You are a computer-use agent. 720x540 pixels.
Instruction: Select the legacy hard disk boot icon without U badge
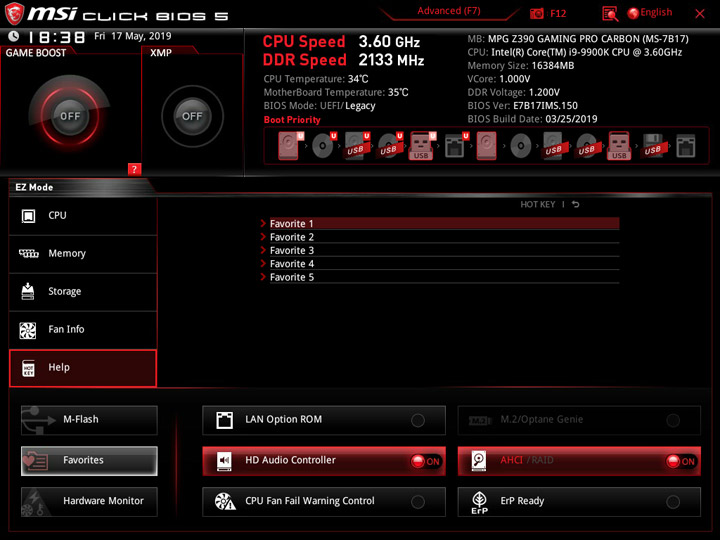point(486,146)
